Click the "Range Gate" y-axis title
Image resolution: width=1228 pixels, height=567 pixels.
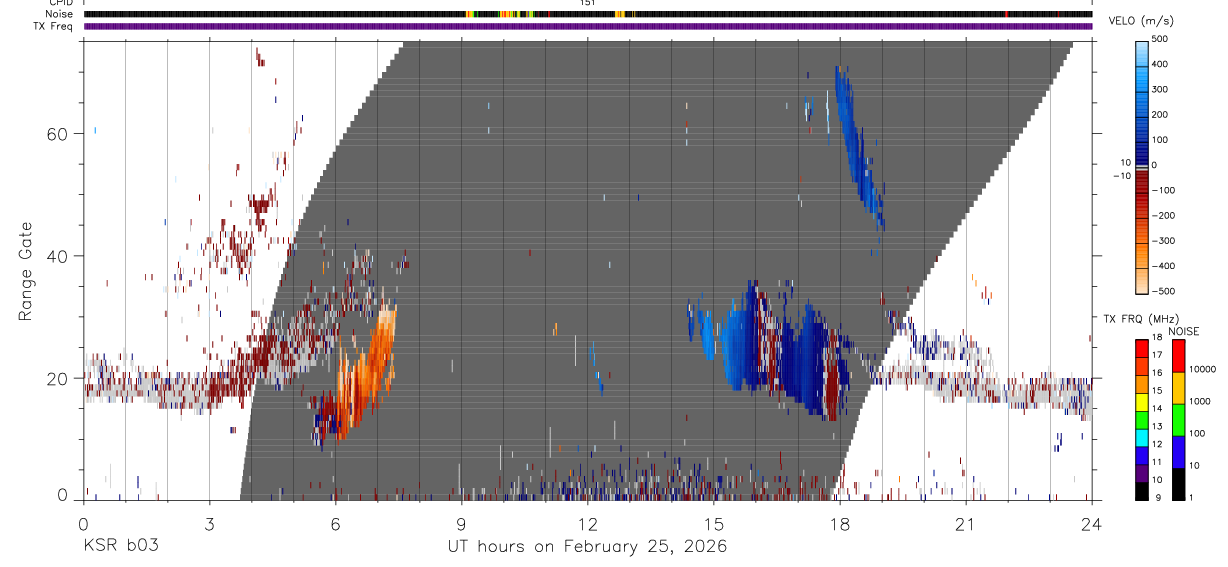click(26, 272)
